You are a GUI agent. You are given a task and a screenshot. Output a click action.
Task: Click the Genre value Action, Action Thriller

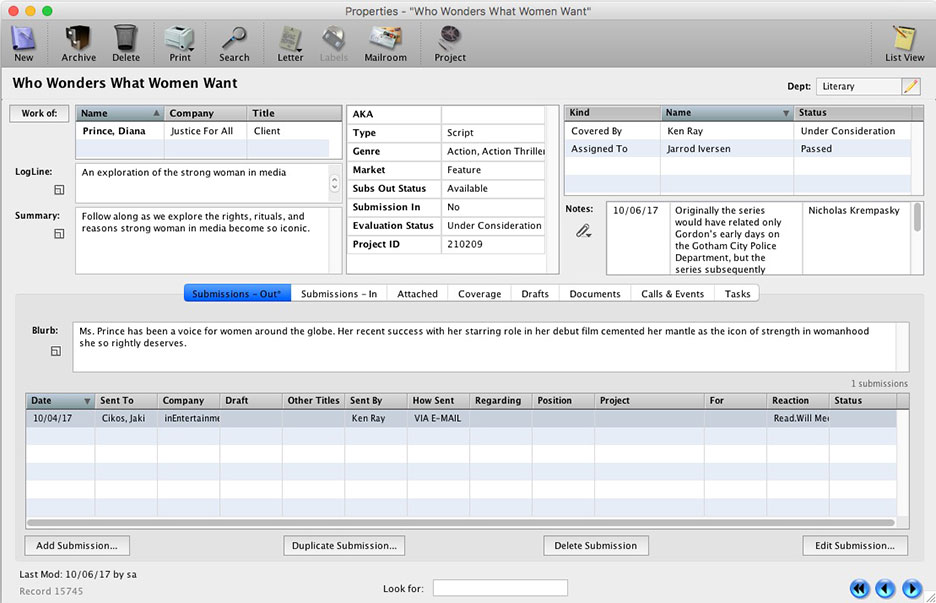coord(495,152)
